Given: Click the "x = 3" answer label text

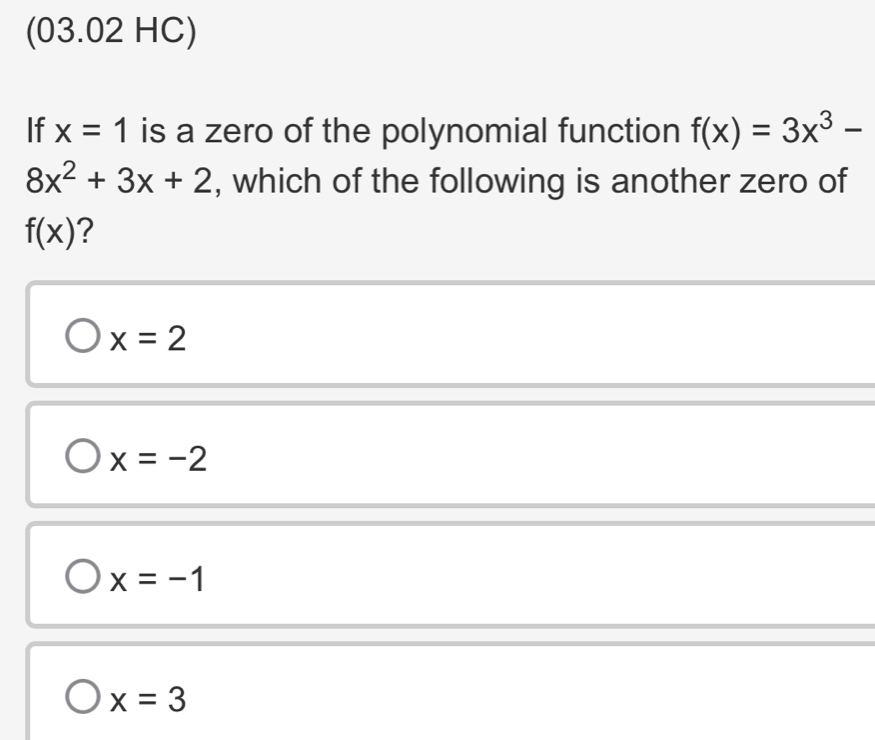Looking at the screenshot, I should point(148,700).
